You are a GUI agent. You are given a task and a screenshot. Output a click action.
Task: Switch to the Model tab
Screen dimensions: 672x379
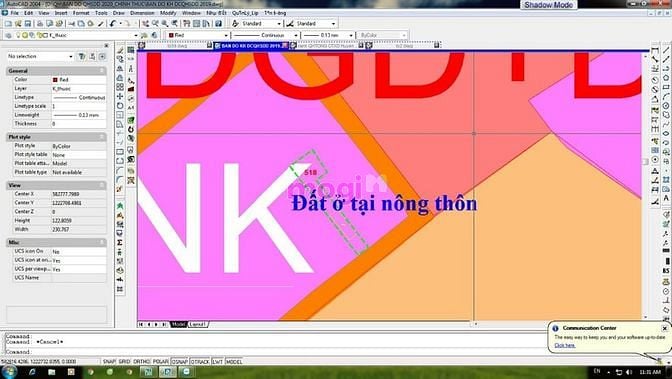point(178,325)
